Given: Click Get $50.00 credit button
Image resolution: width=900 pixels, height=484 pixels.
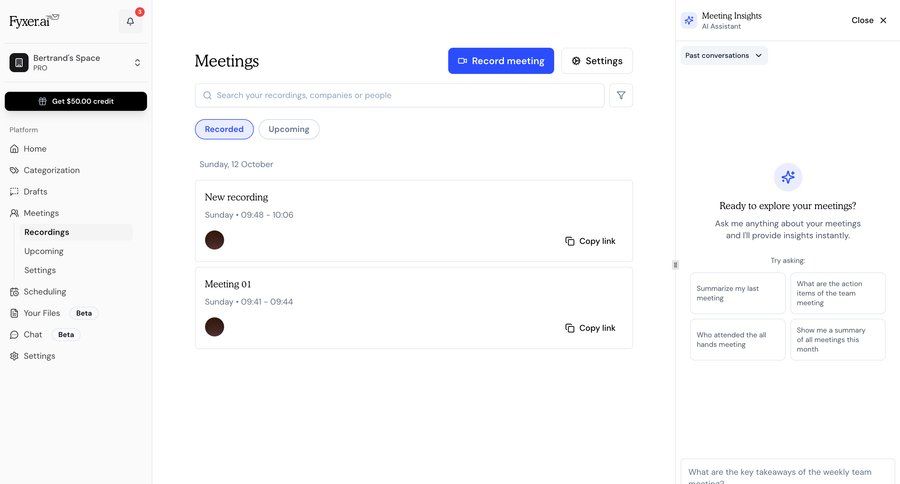Looking at the screenshot, I should [x=76, y=101].
